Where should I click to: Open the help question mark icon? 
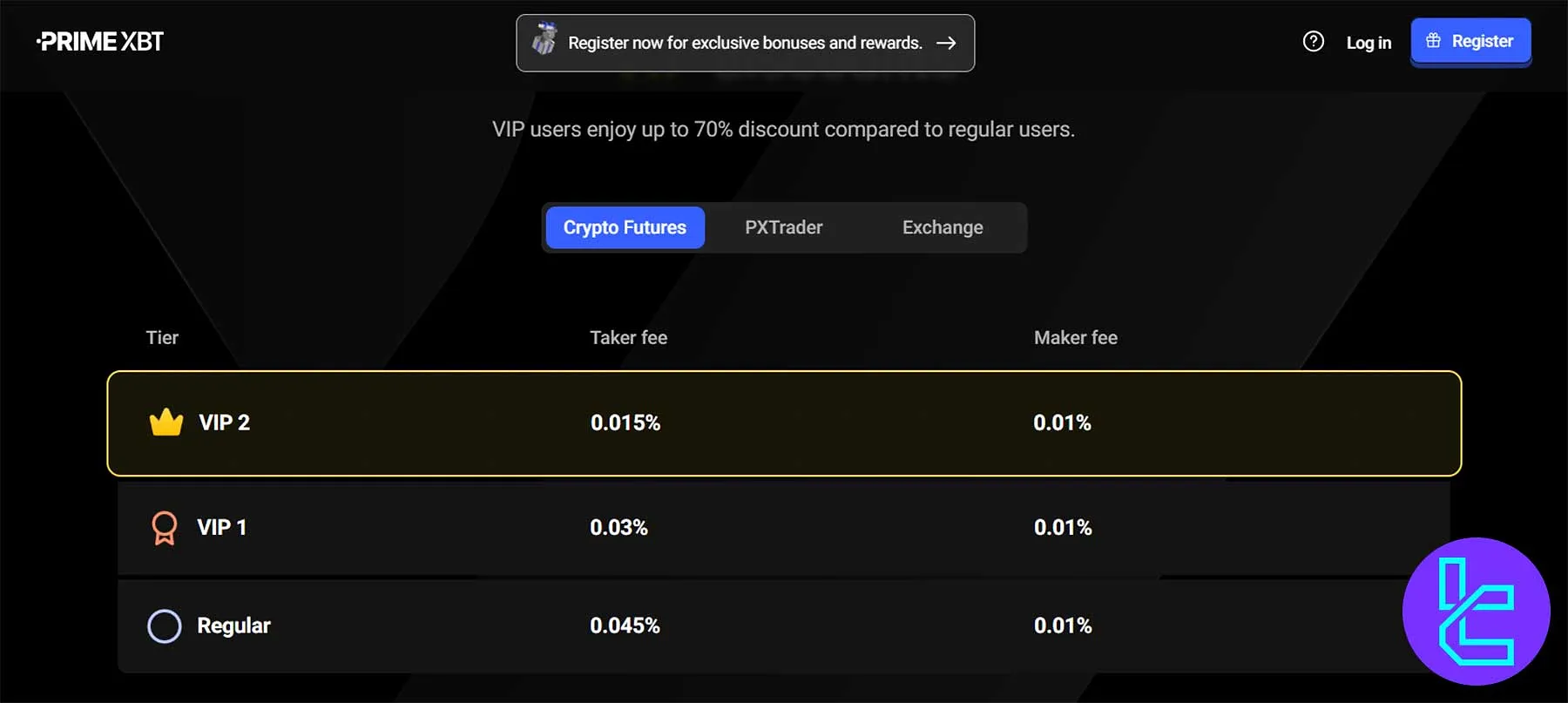(1313, 41)
